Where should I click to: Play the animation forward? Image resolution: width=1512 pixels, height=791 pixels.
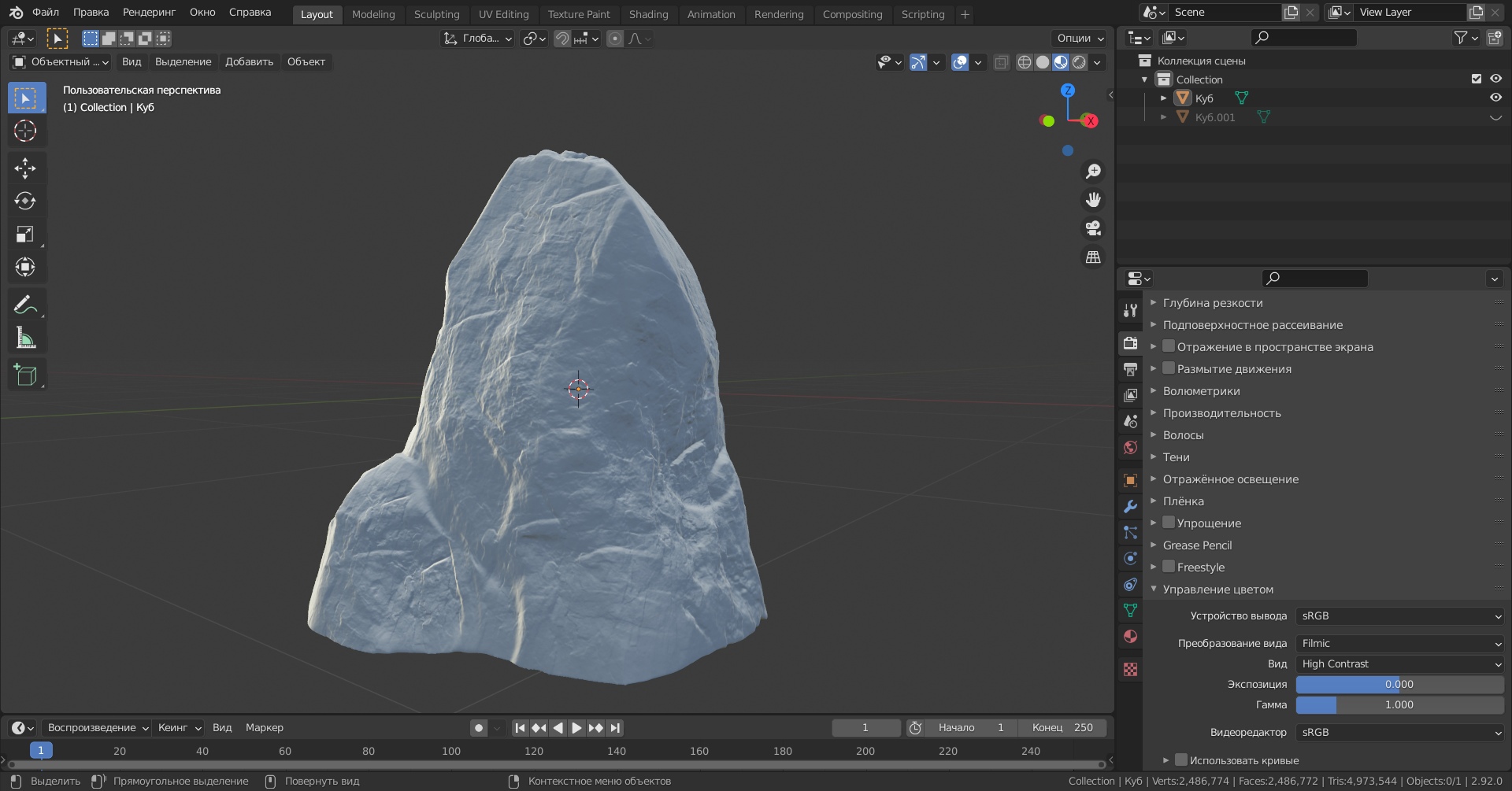click(576, 727)
